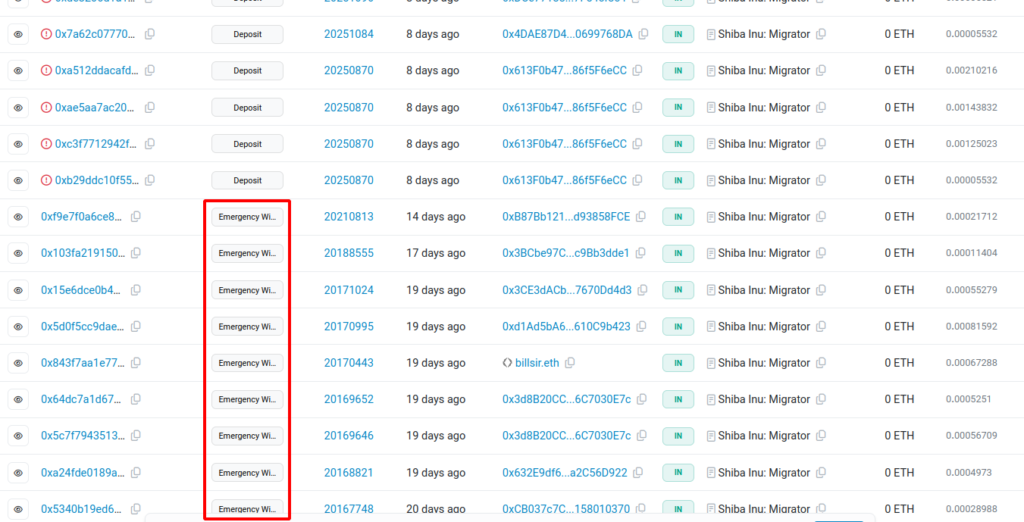The height and width of the screenshot is (522, 1024).
Task: Click error icon beside hash 0x7a62c07770
Action: [x=46, y=34]
